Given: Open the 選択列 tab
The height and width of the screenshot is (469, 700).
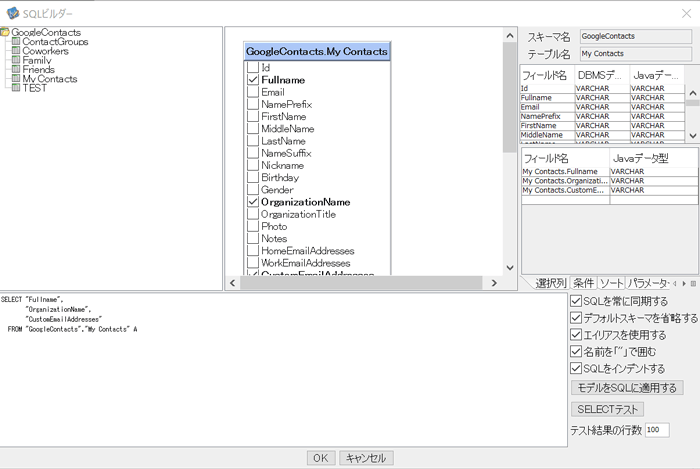Looking at the screenshot, I should pos(550,283).
